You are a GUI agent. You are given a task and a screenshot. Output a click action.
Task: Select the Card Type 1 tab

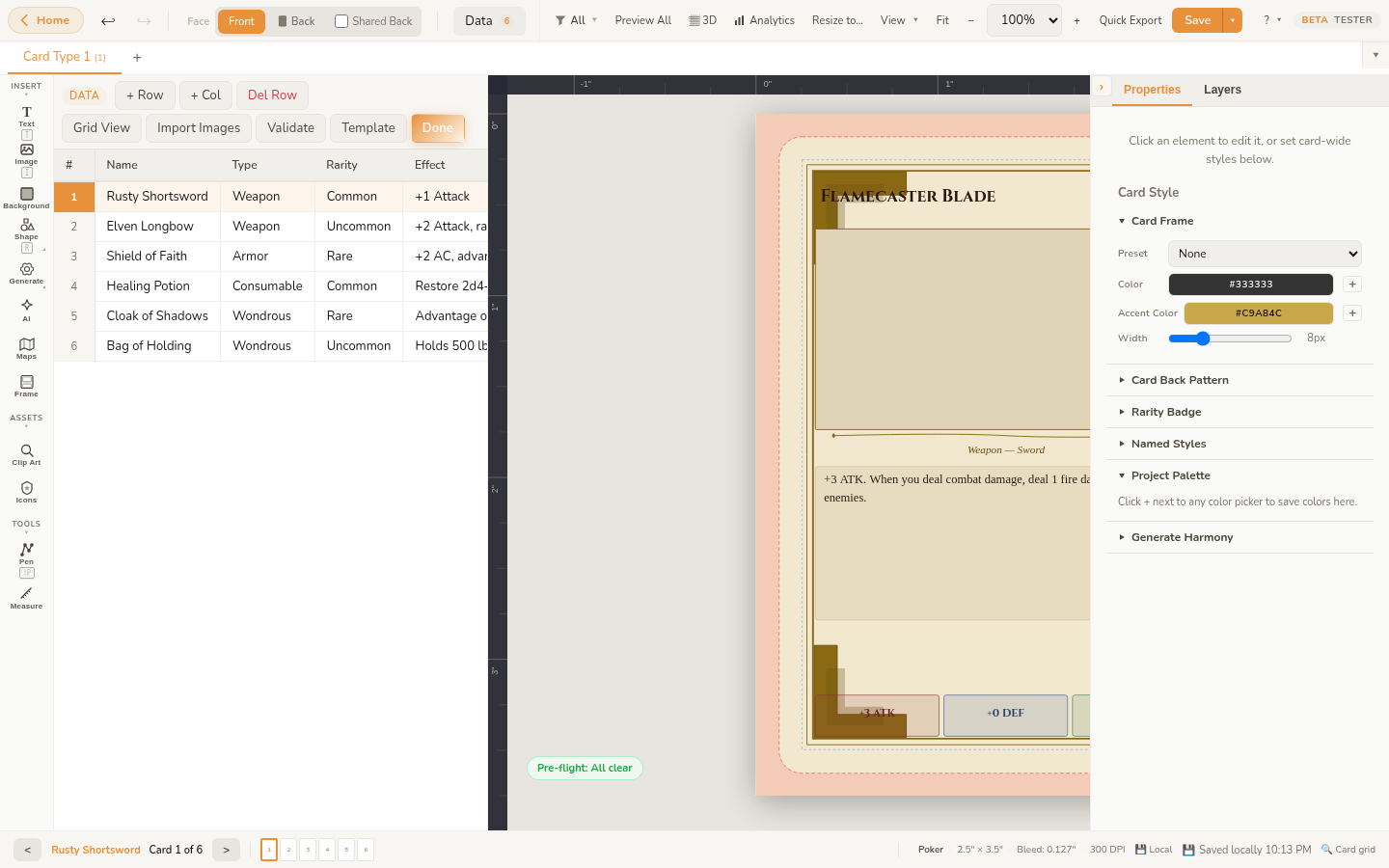[65, 57]
